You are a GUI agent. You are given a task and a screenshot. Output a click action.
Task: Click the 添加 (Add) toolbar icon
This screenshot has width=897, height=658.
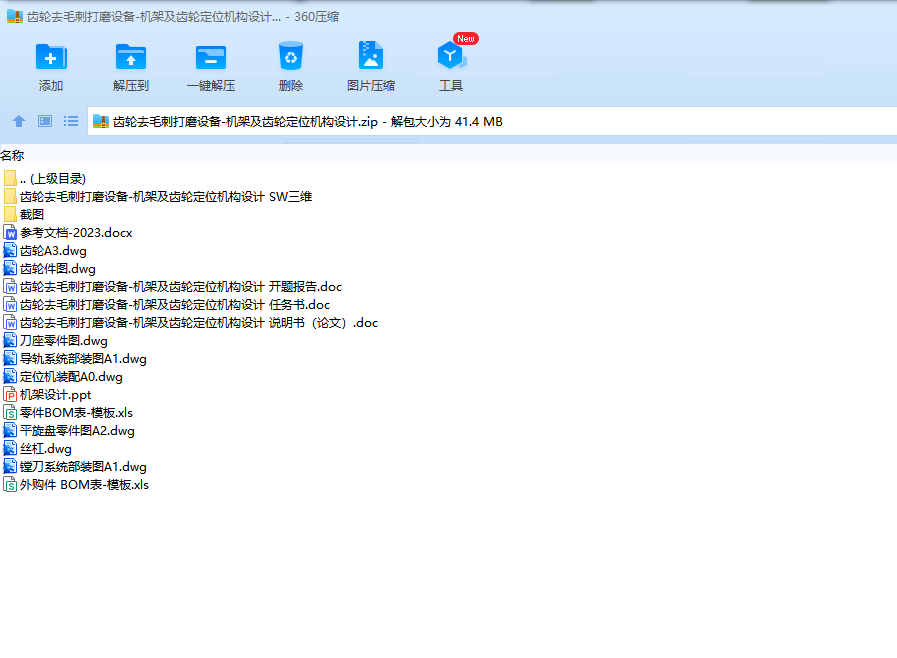coord(51,57)
